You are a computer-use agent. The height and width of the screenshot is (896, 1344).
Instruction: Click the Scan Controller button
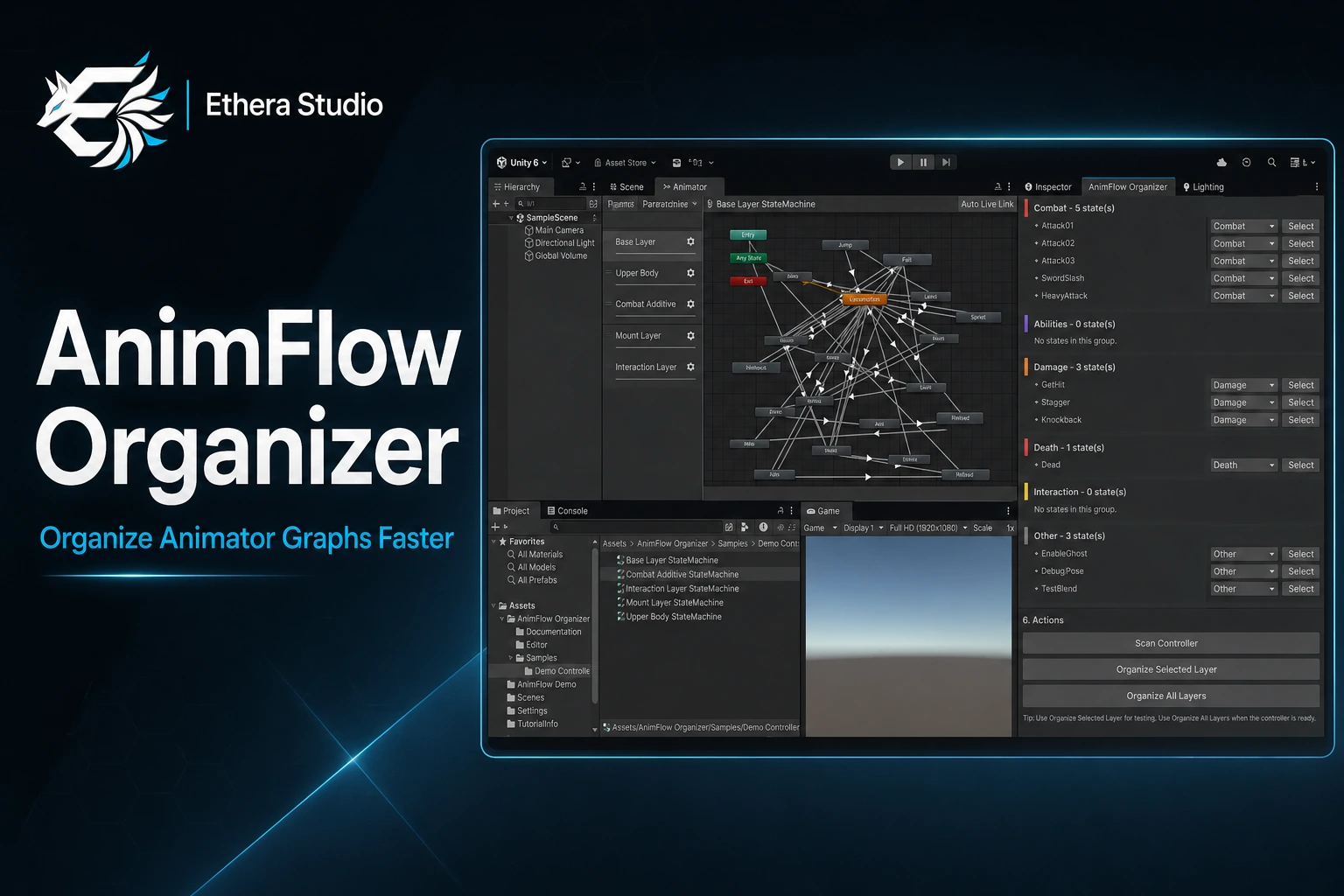[1171, 643]
